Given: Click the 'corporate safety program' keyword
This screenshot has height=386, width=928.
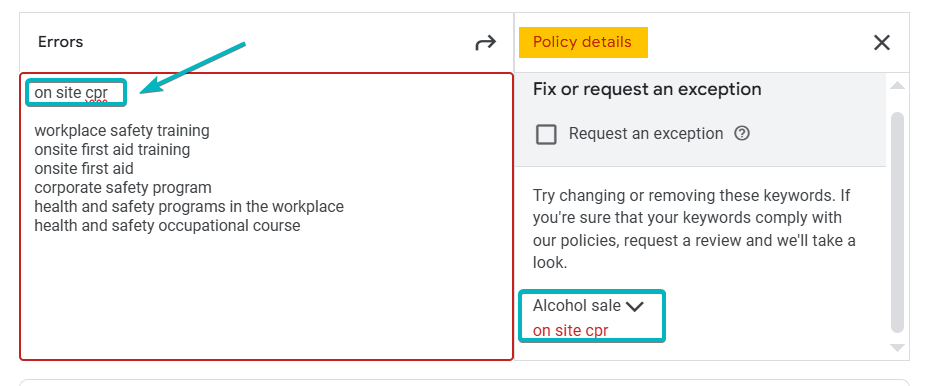Looking at the screenshot, I should click(x=123, y=188).
